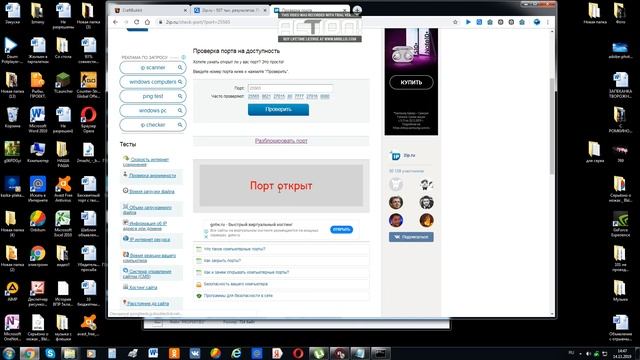Open the 2ip.ru VK group link
640x360 pixels.
pos(409,156)
